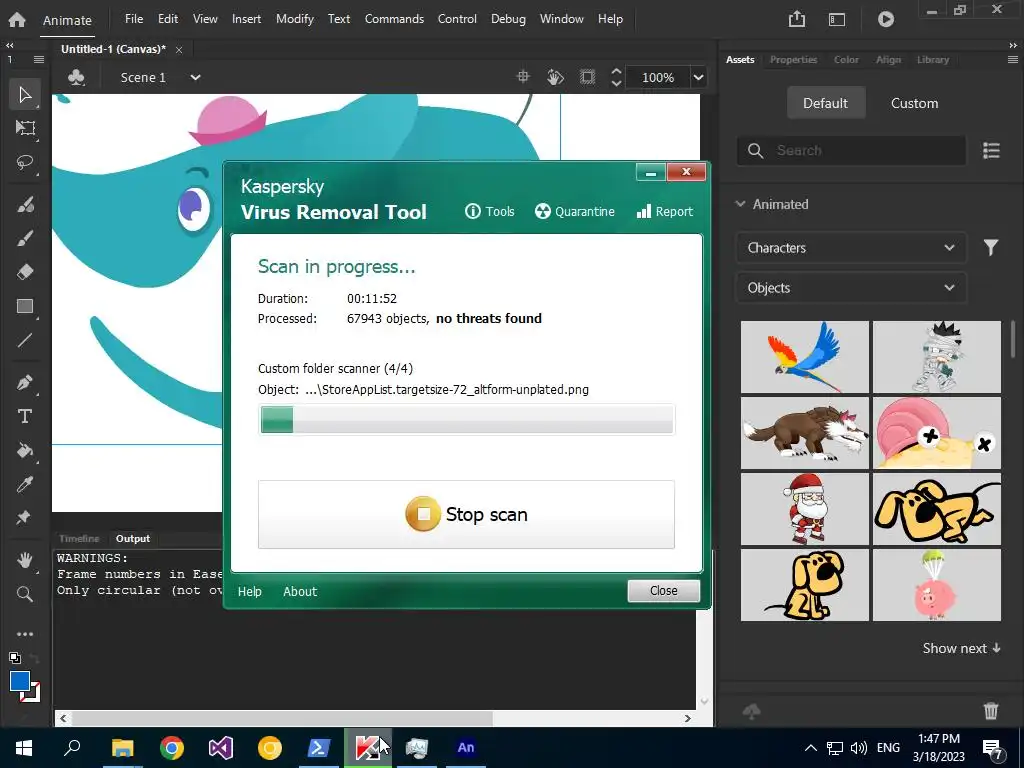Image resolution: width=1024 pixels, height=768 pixels.
Task: Switch to the Timeline tab
Action: pos(79,539)
